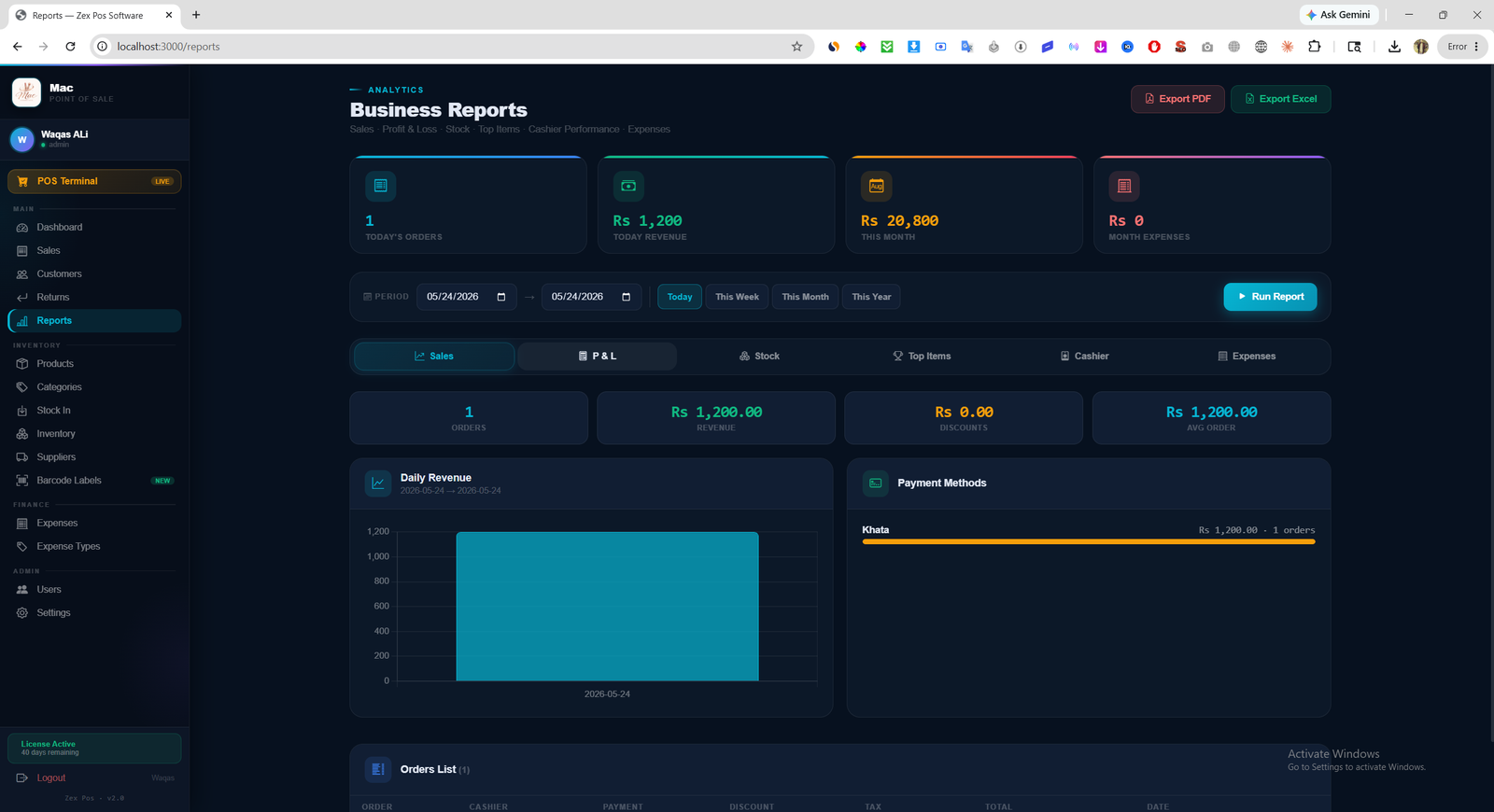Open a new browser tab
Viewport: 1494px width, 812px height.
tap(196, 15)
